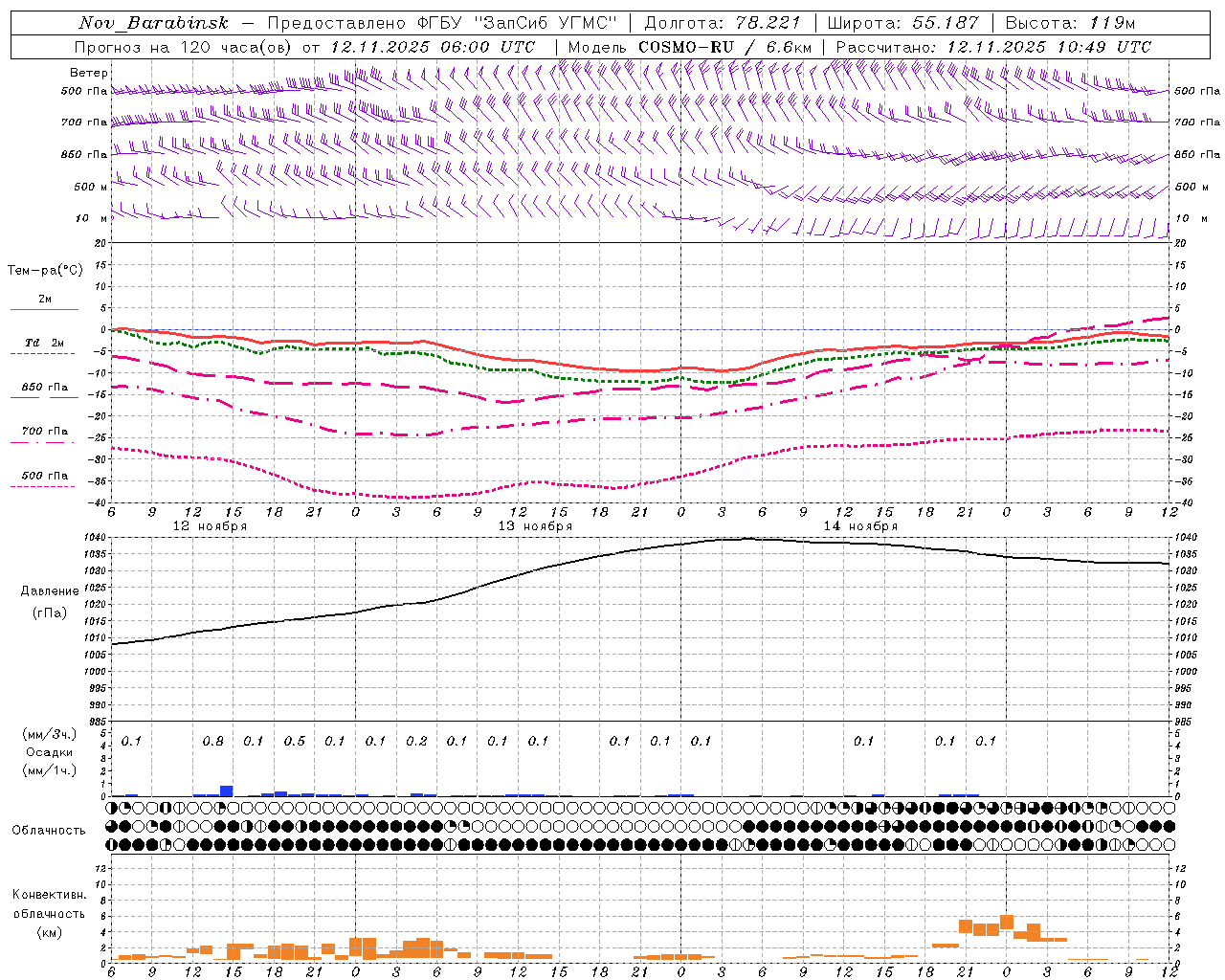Click the 'Высота: 119м' header field
Image resolution: width=1225 pixels, height=980 pixels.
coord(1070,23)
